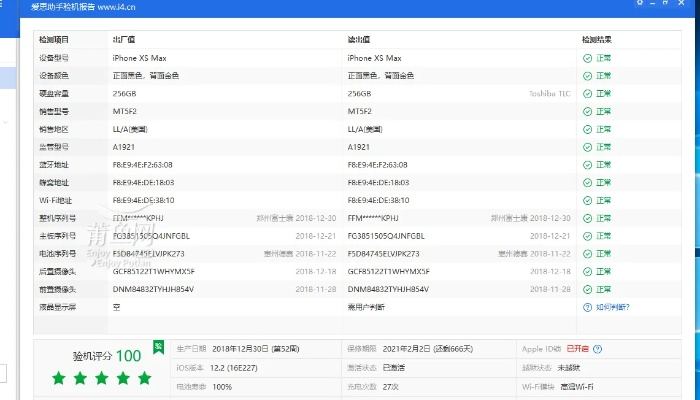Open the settings gear in the title bar
The height and width of the screenshot is (400, 700).
click(x=640, y=3)
